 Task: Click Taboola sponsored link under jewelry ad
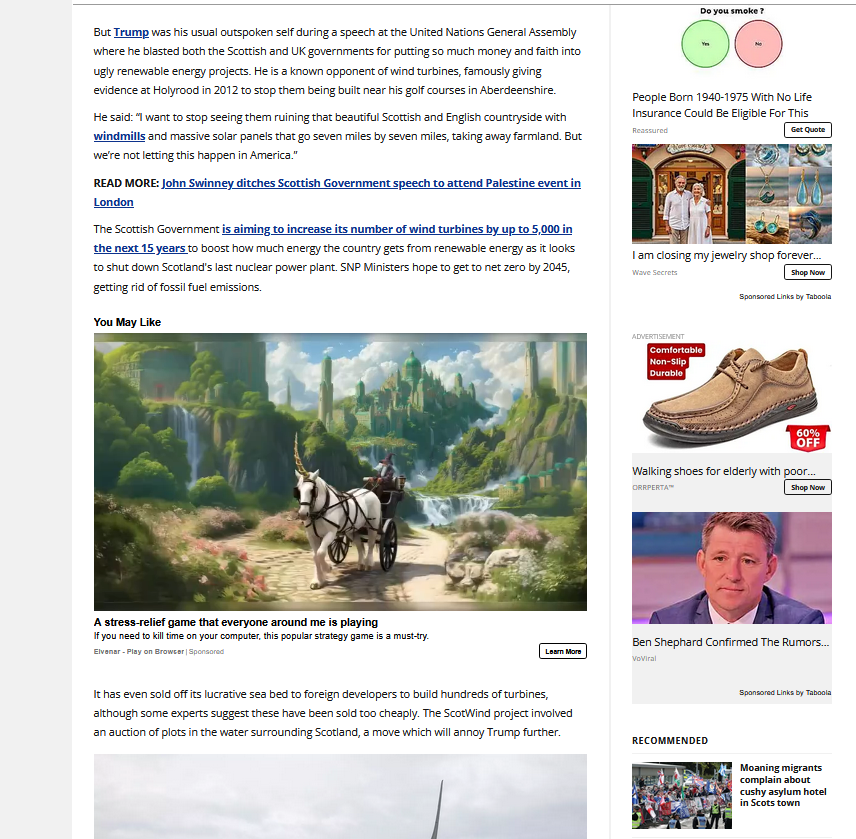pyautogui.click(x=785, y=297)
